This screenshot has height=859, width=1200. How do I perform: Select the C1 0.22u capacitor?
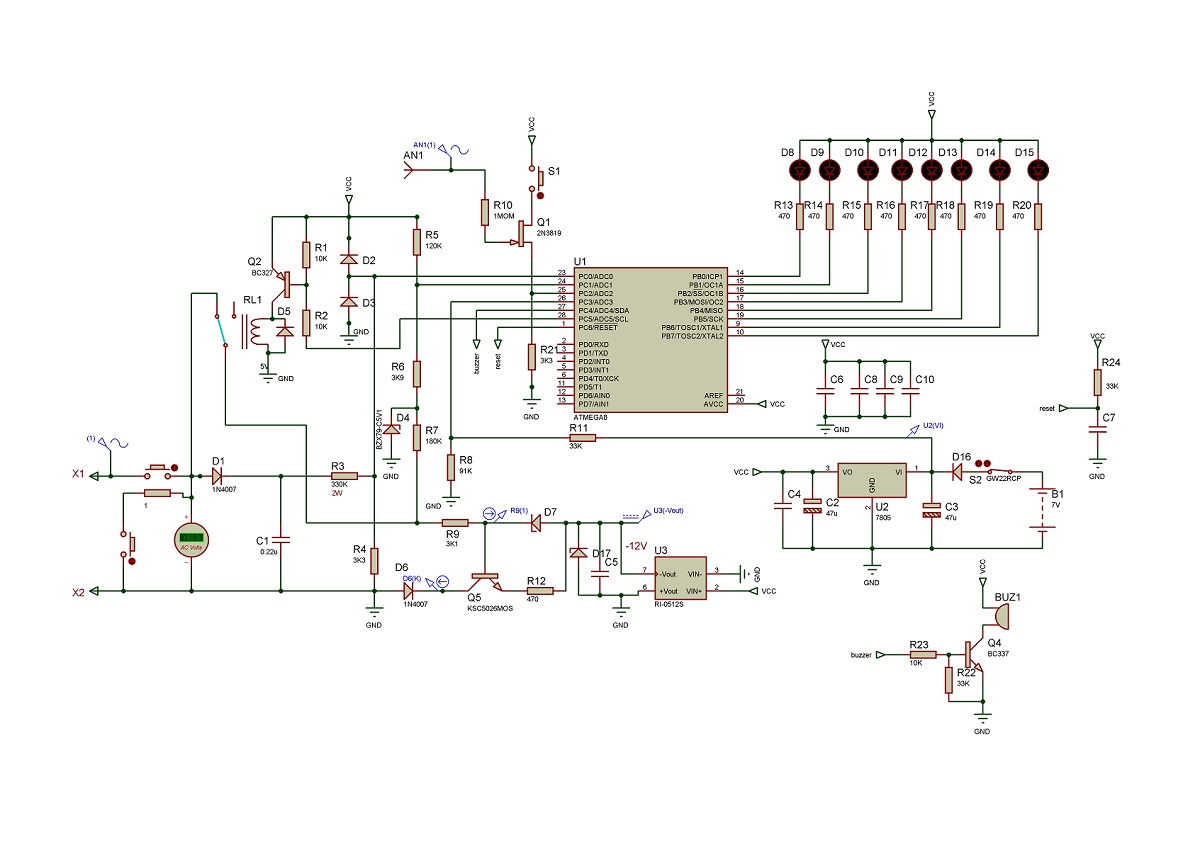point(280,540)
